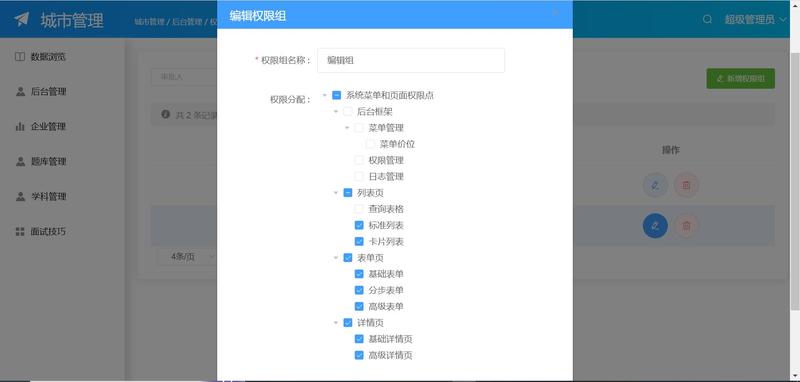Check the 后台框架 checkbox

tap(347, 111)
